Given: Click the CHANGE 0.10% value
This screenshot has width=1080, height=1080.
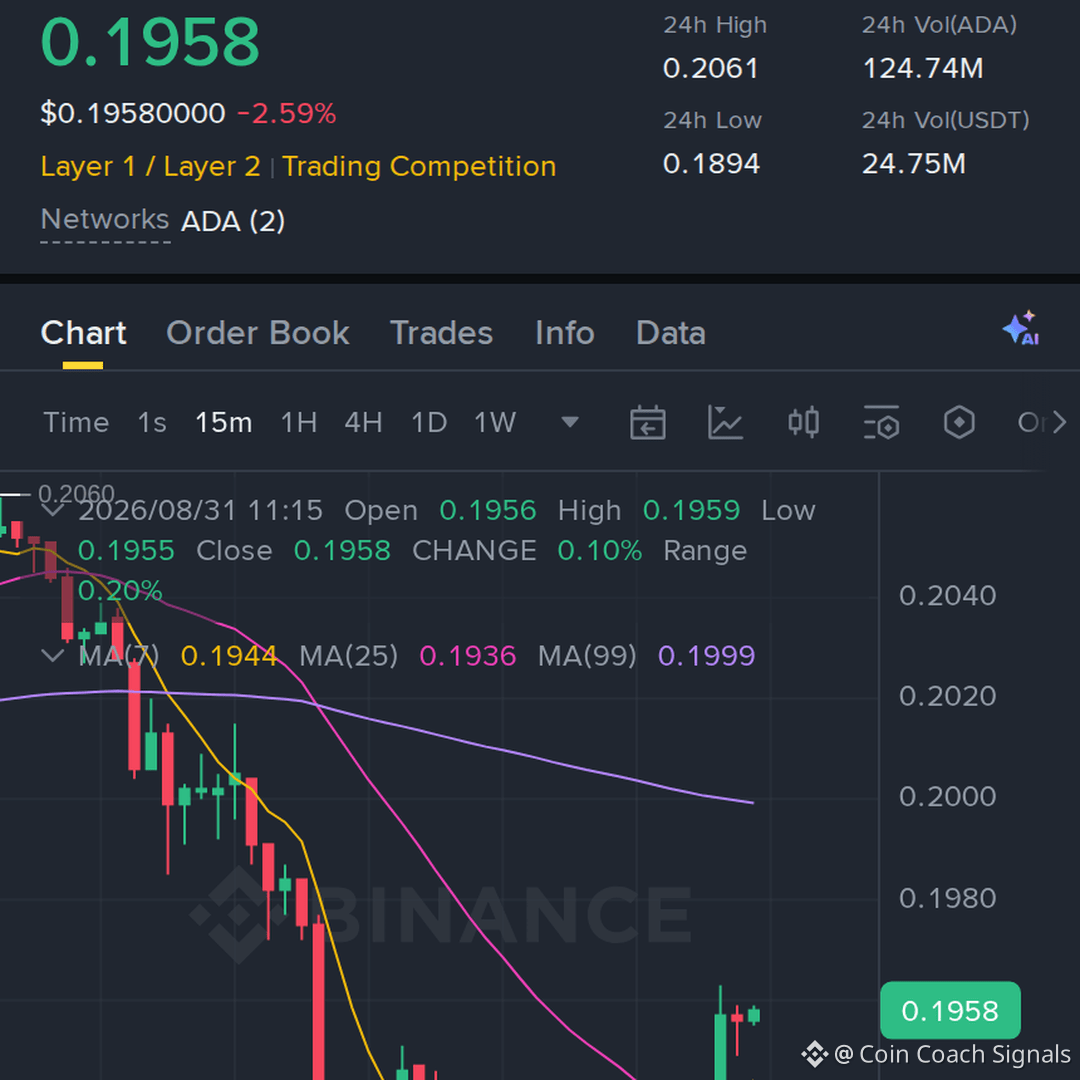Looking at the screenshot, I should coord(599,551).
